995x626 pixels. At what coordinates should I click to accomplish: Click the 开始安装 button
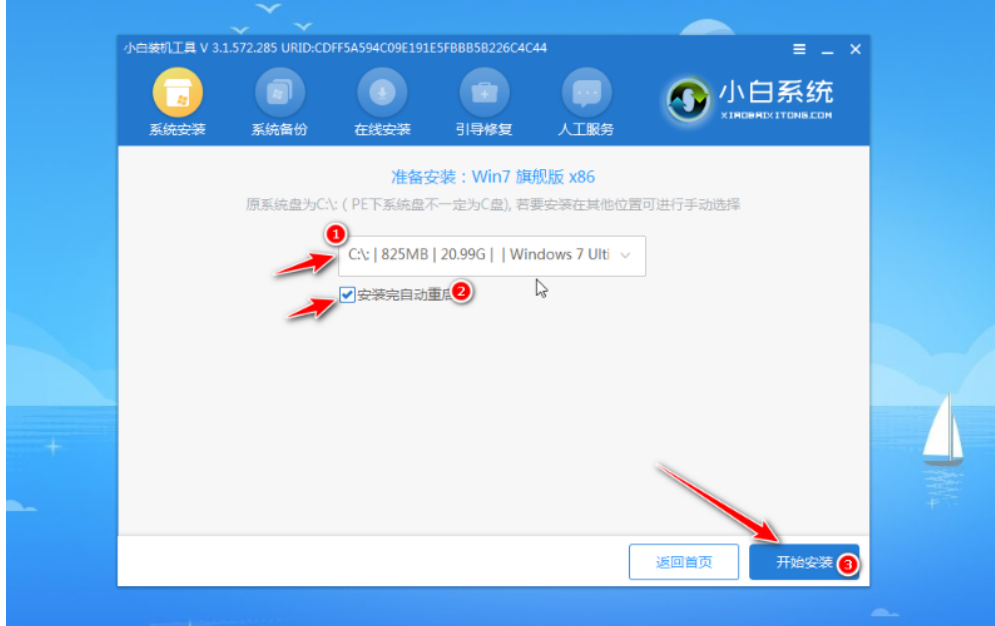(x=804, y=562)
